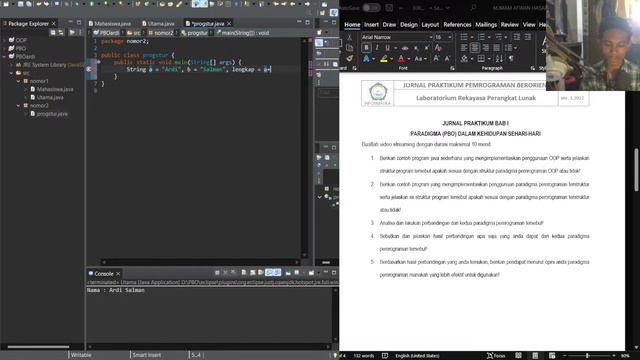Open the Insert ribbon tab in Word
Image resolution: width=640 pixels, height=360 pixels.
(x=371, y=25)
